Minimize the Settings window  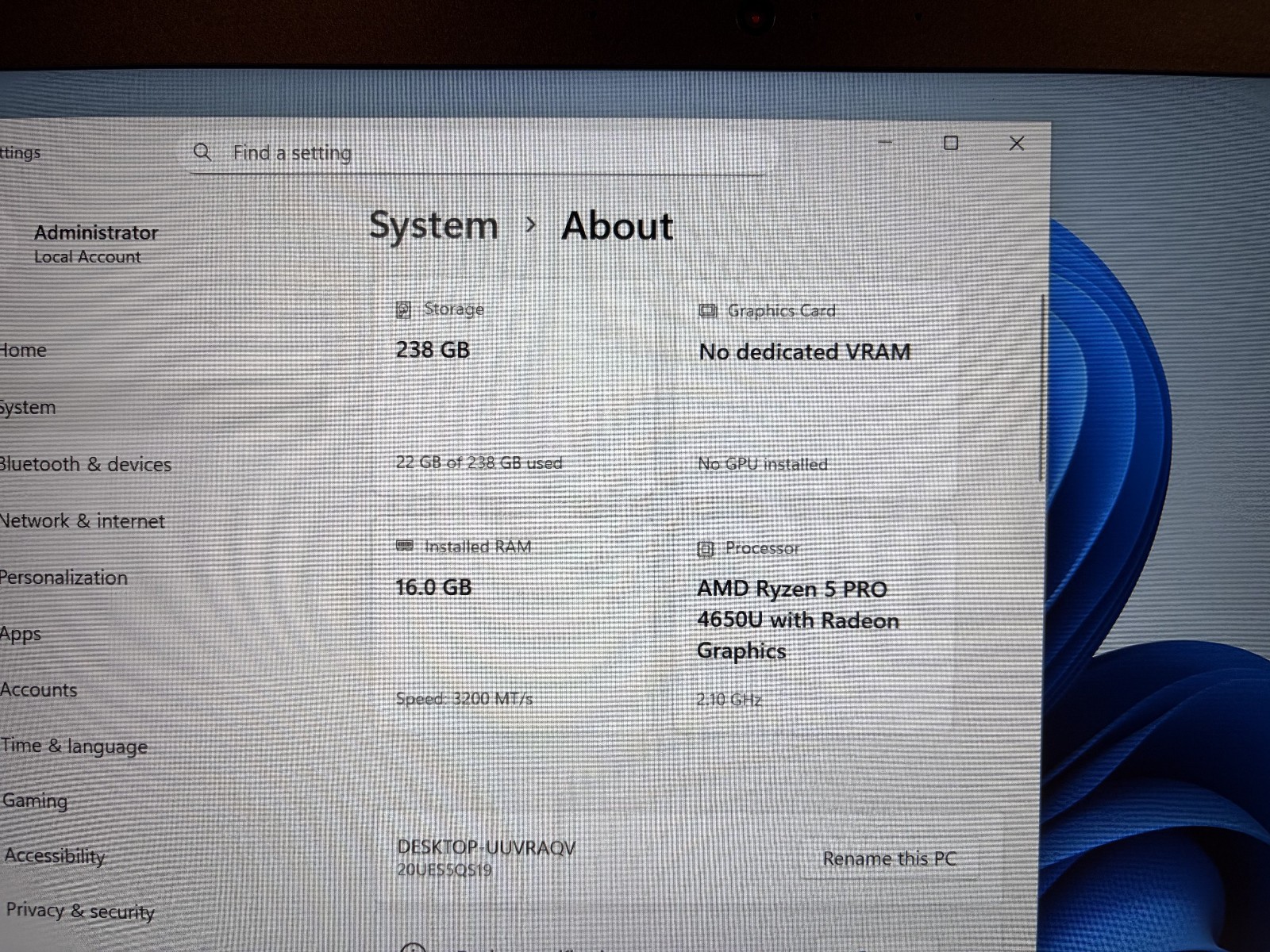[886, 143]
